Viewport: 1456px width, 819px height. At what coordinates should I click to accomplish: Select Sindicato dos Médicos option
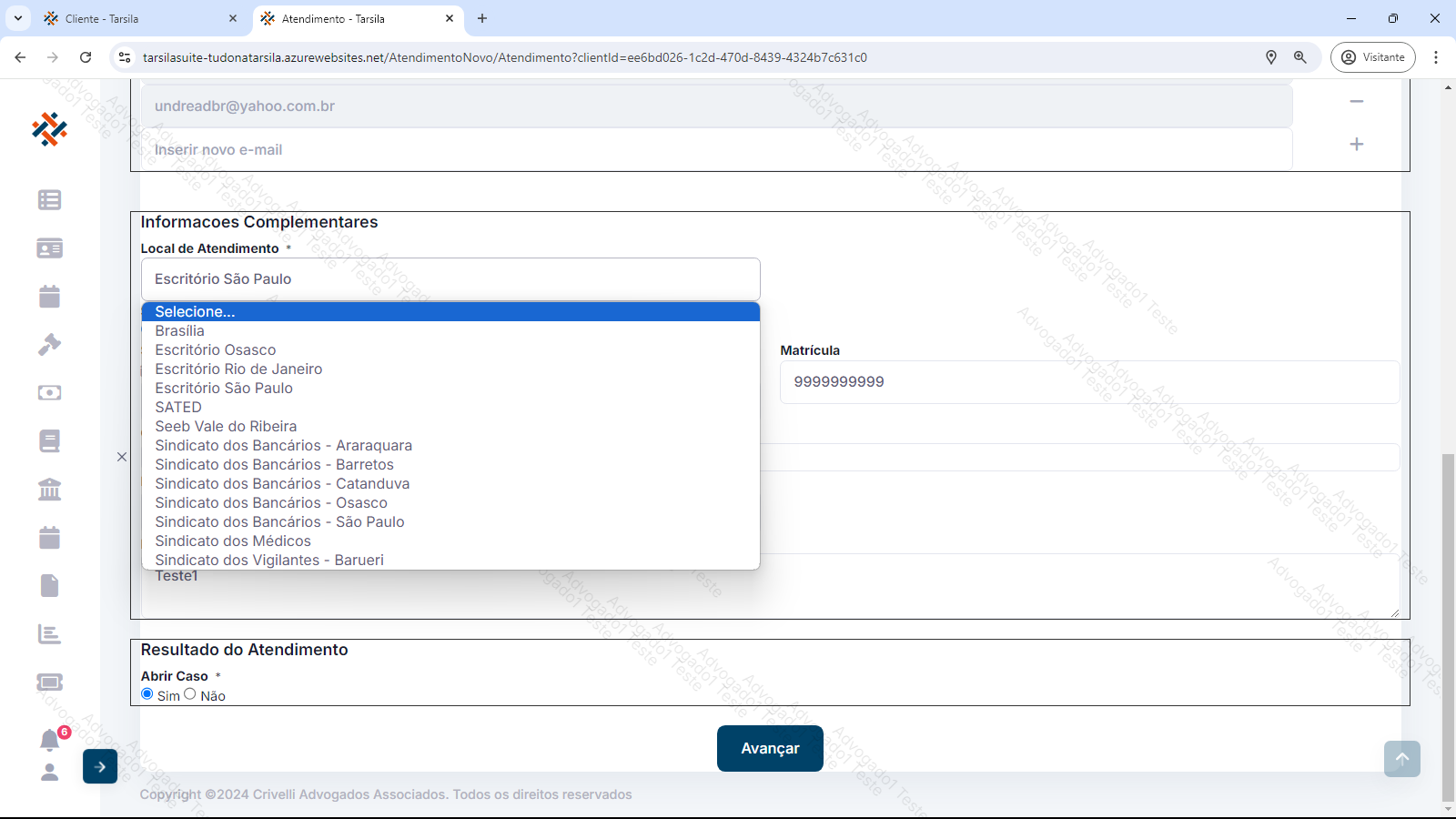click(233, 541)
